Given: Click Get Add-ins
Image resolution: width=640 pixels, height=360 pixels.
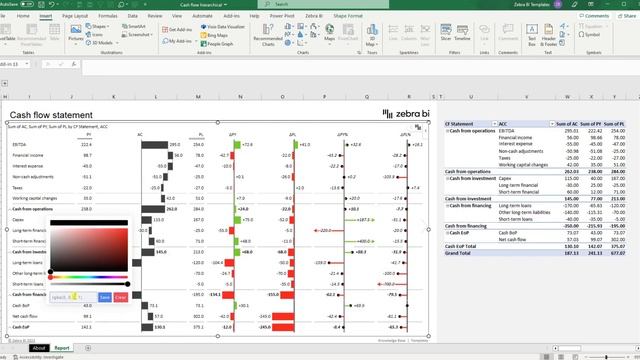Looking at the screenshot, I should (x=177, y=30).
